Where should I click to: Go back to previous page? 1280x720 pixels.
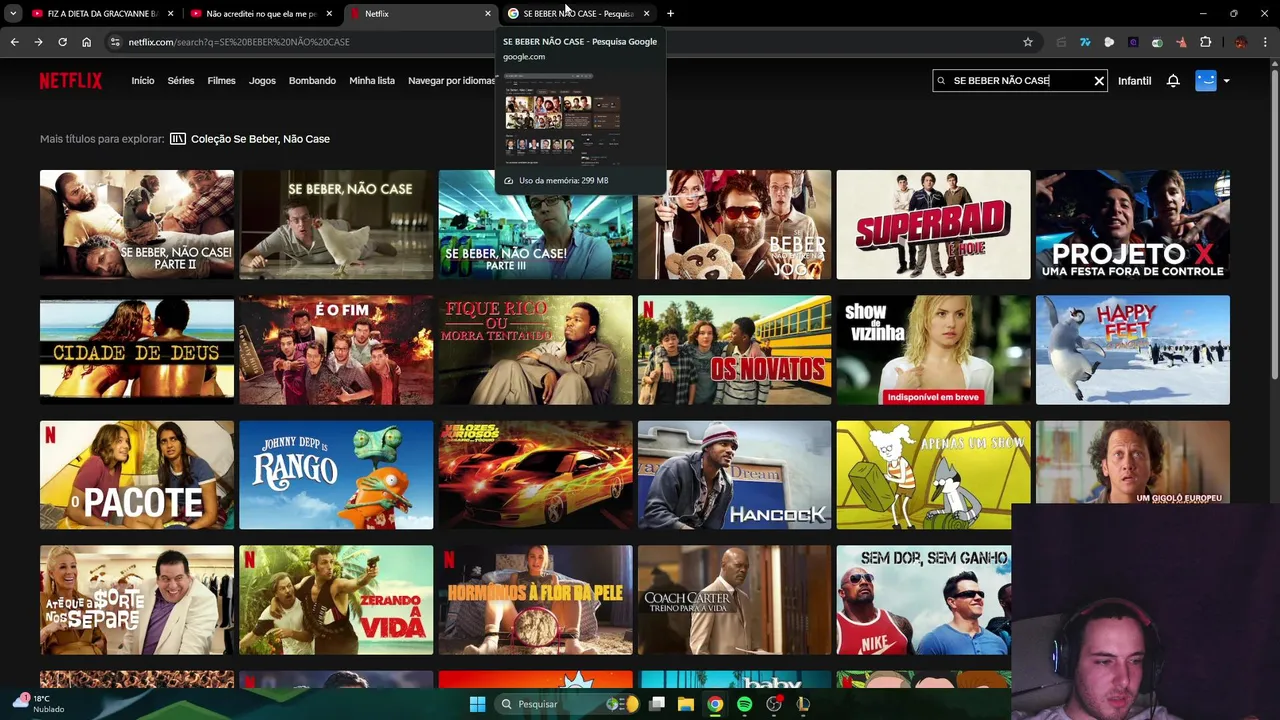pos(14,42)
